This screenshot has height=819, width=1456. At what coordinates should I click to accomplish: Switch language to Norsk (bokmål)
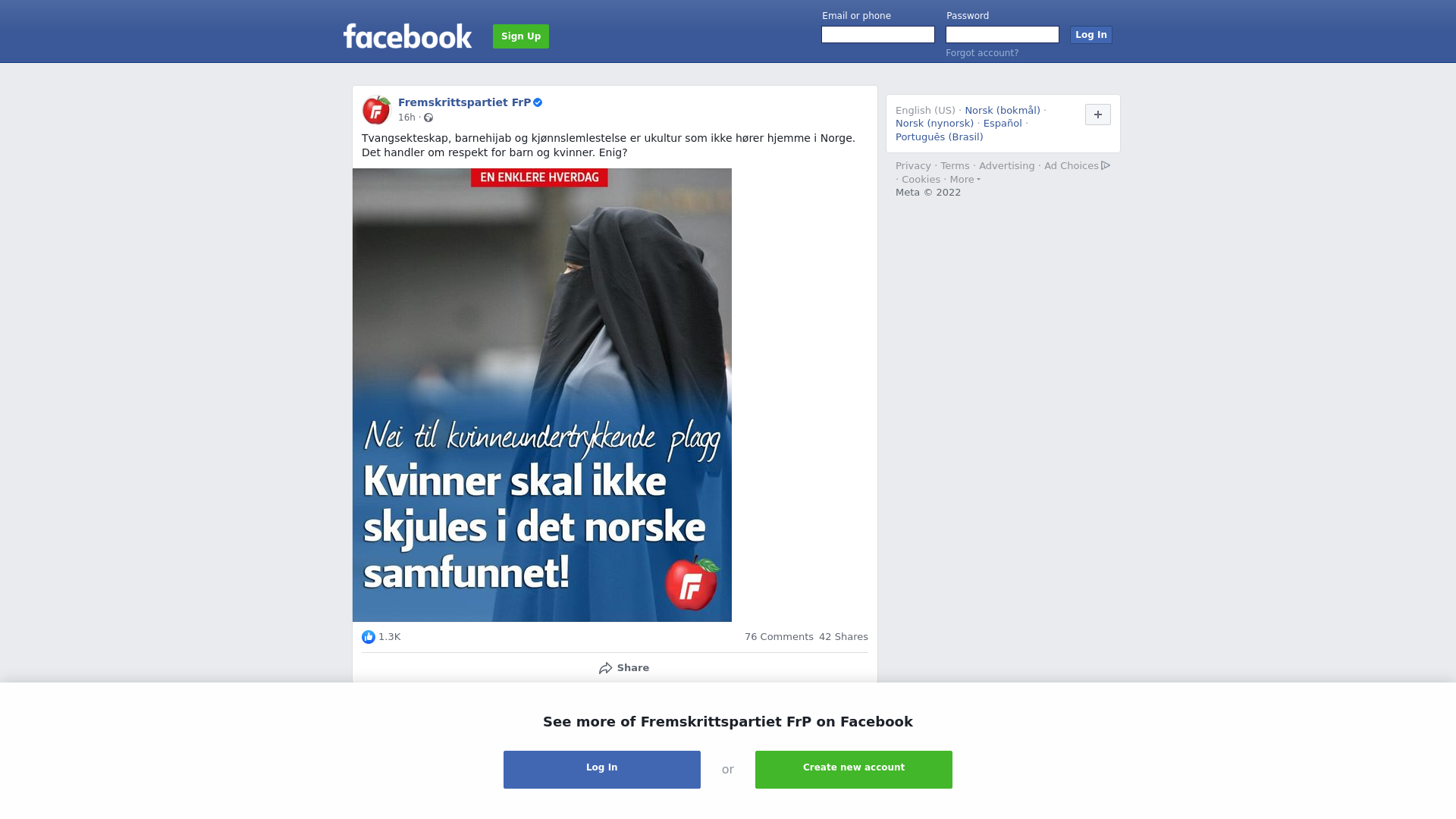pos(1003,111)
